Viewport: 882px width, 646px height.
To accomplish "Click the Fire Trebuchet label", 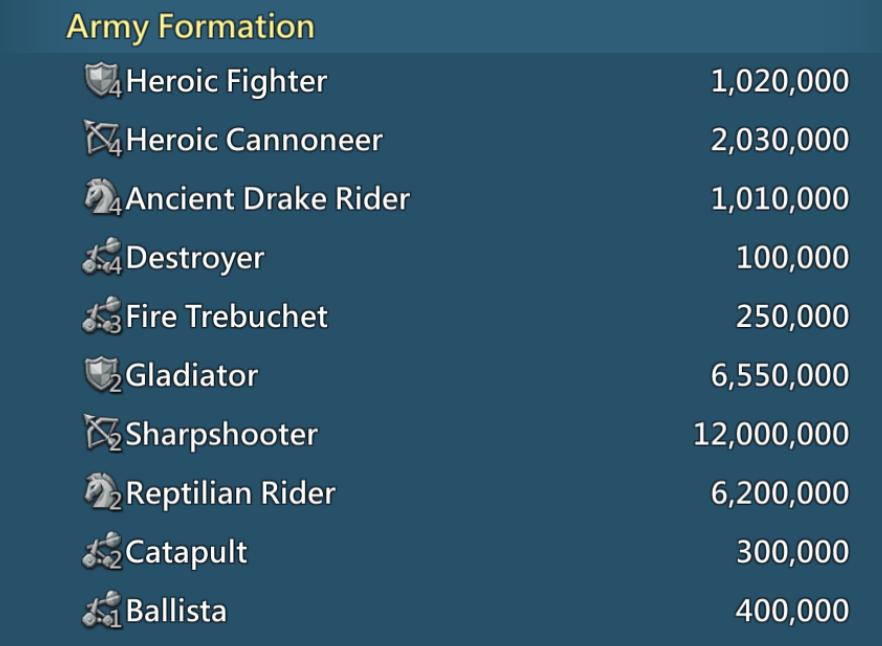I will [227, 316].
